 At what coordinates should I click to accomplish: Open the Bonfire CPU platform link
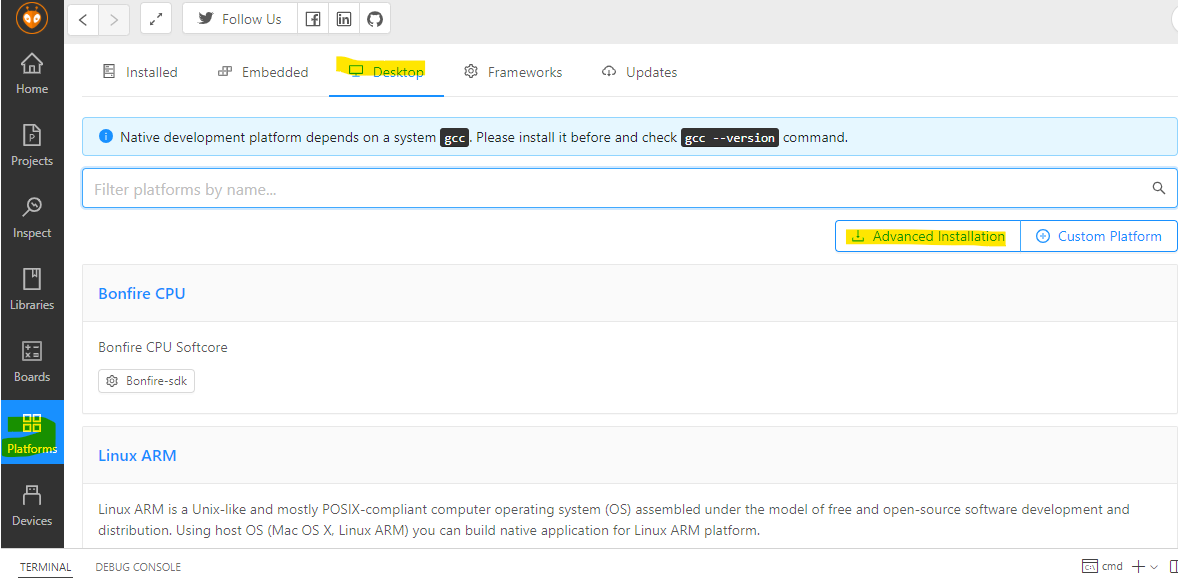[x=141, y=293]
